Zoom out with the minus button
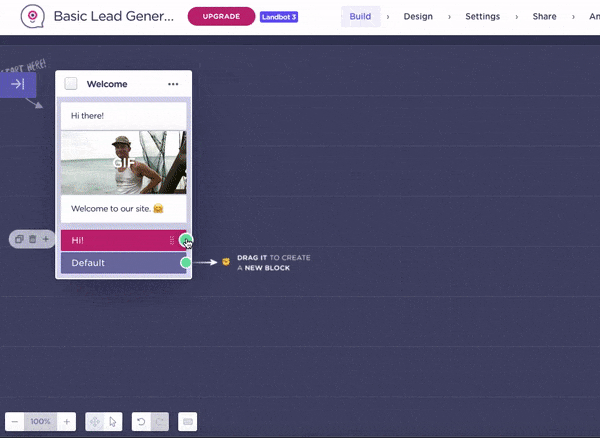The image size is (600, 438). tap(14, 422)
